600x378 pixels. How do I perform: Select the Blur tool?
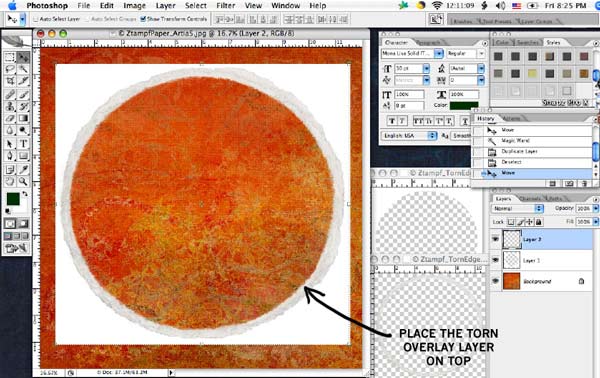tap(10, 130)
